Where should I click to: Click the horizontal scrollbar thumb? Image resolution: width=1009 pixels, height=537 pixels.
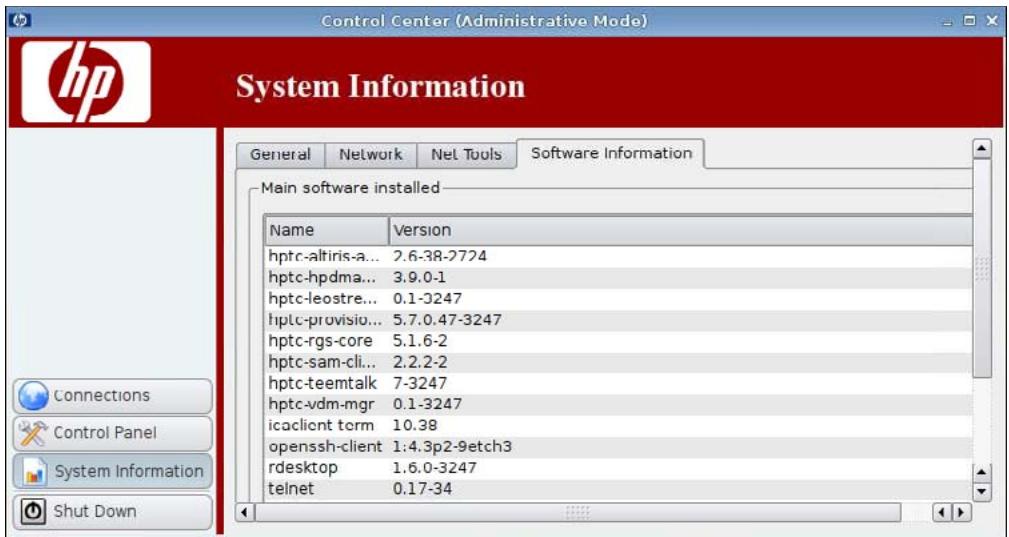[578, 513]
